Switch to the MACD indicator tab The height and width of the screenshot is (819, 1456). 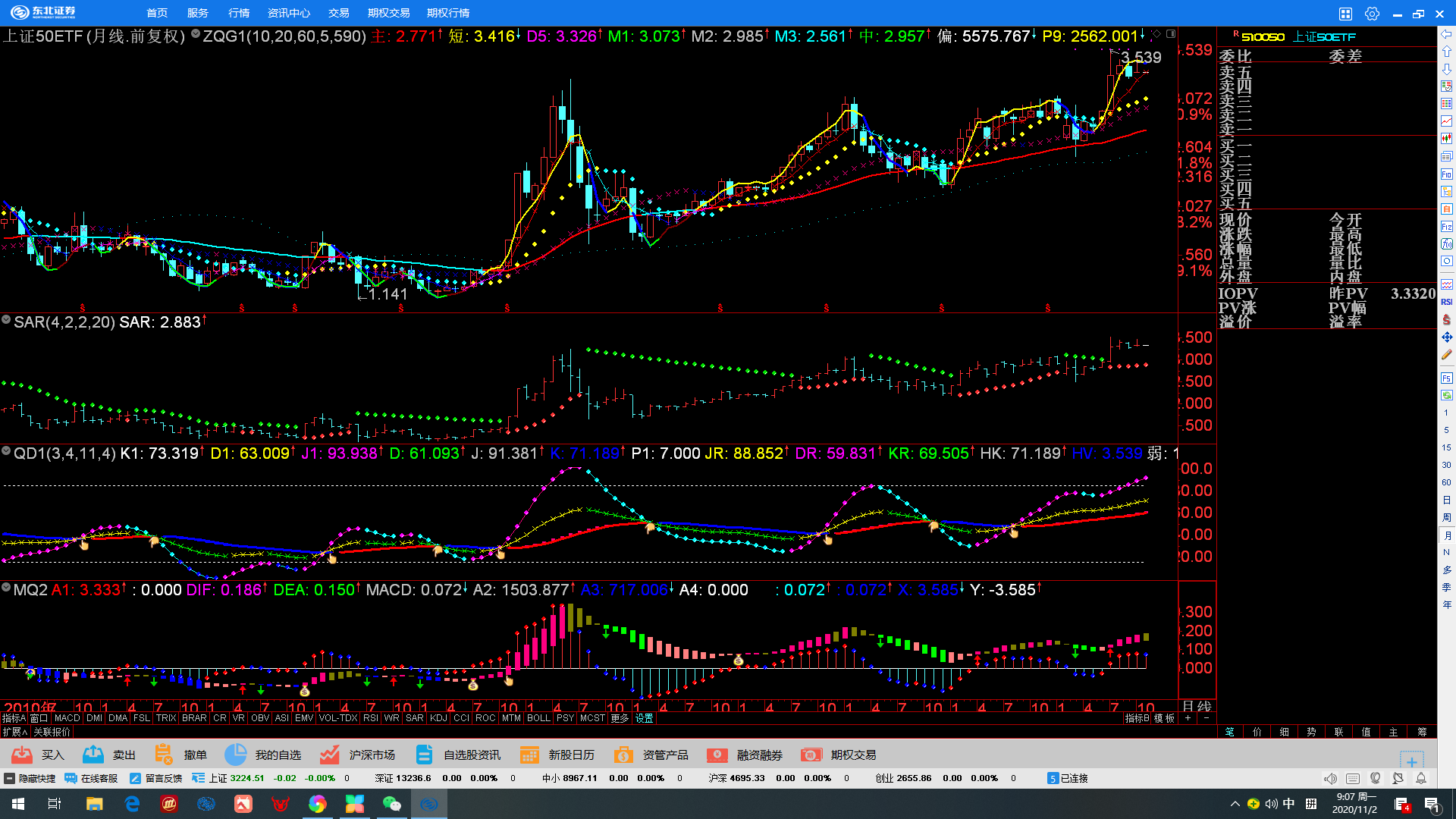click(67, 718)
